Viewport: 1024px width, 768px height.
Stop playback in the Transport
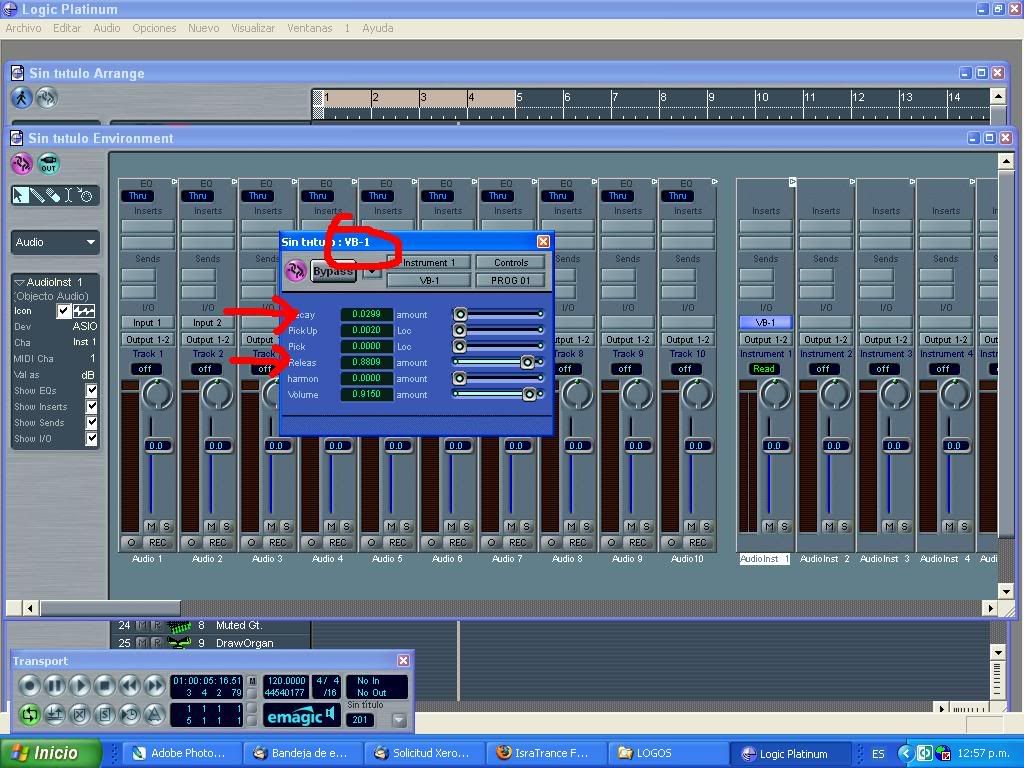click(x=104, y=686)
